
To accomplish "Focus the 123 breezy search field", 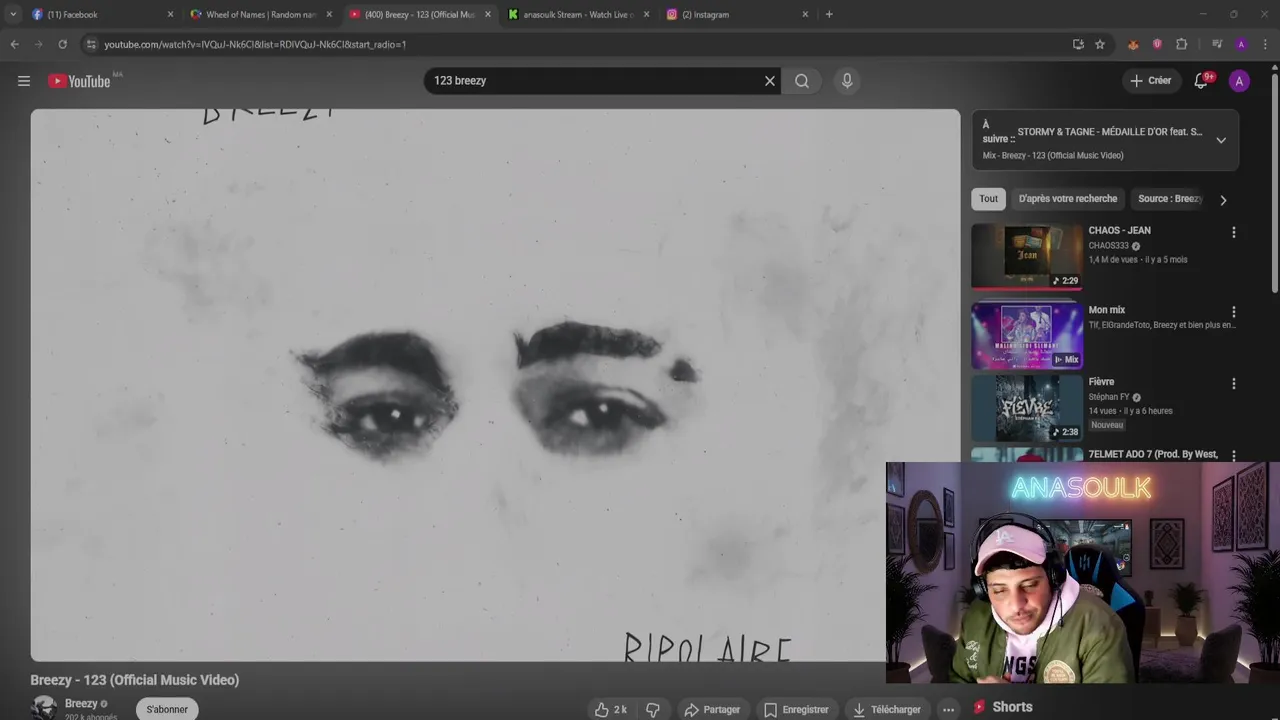I will pos(595,81).
